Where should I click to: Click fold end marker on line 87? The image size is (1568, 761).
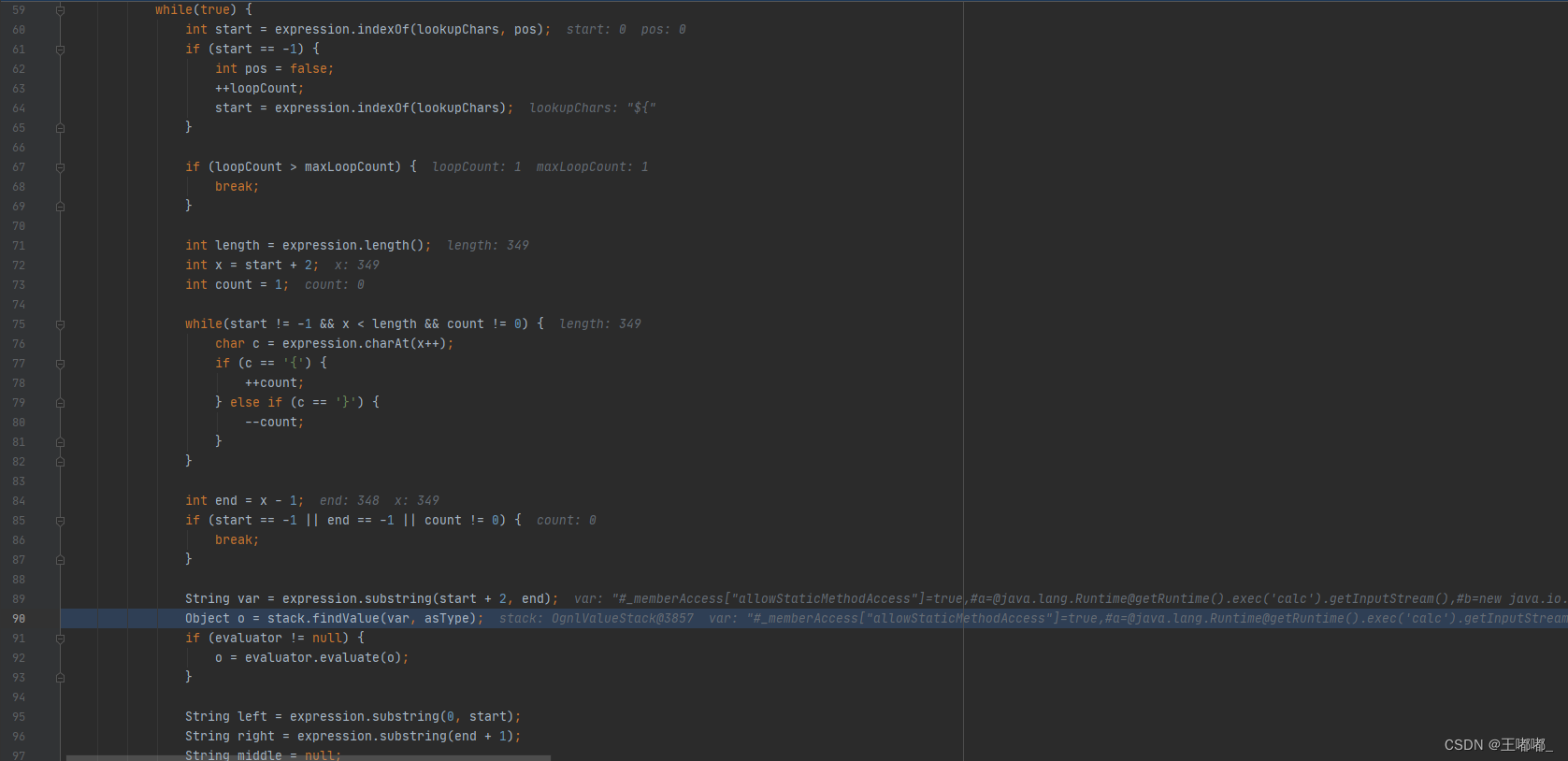60,560
